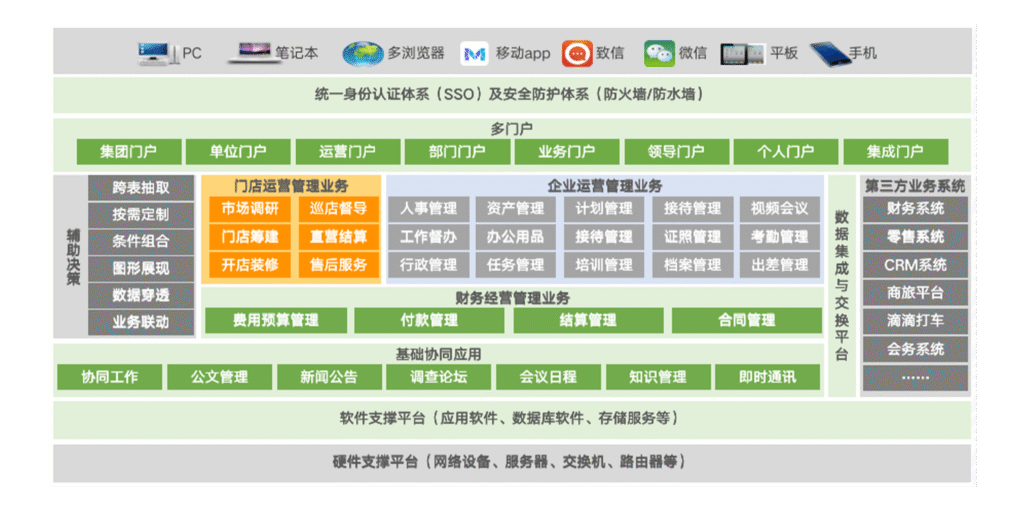Switch to the 领导门户 portal
The width and height of the screenshot is (1024, 511).
(676, 152)
